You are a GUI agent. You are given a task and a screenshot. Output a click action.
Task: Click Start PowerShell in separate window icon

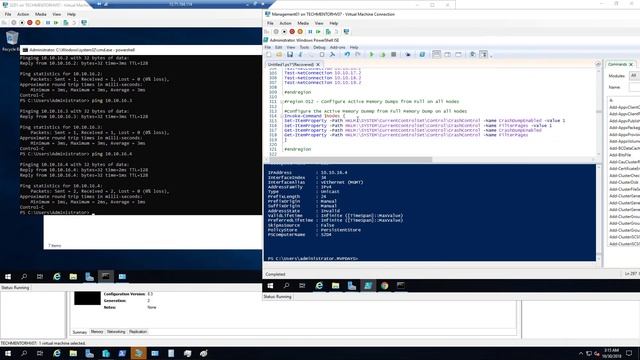click(x=422, y=54)
